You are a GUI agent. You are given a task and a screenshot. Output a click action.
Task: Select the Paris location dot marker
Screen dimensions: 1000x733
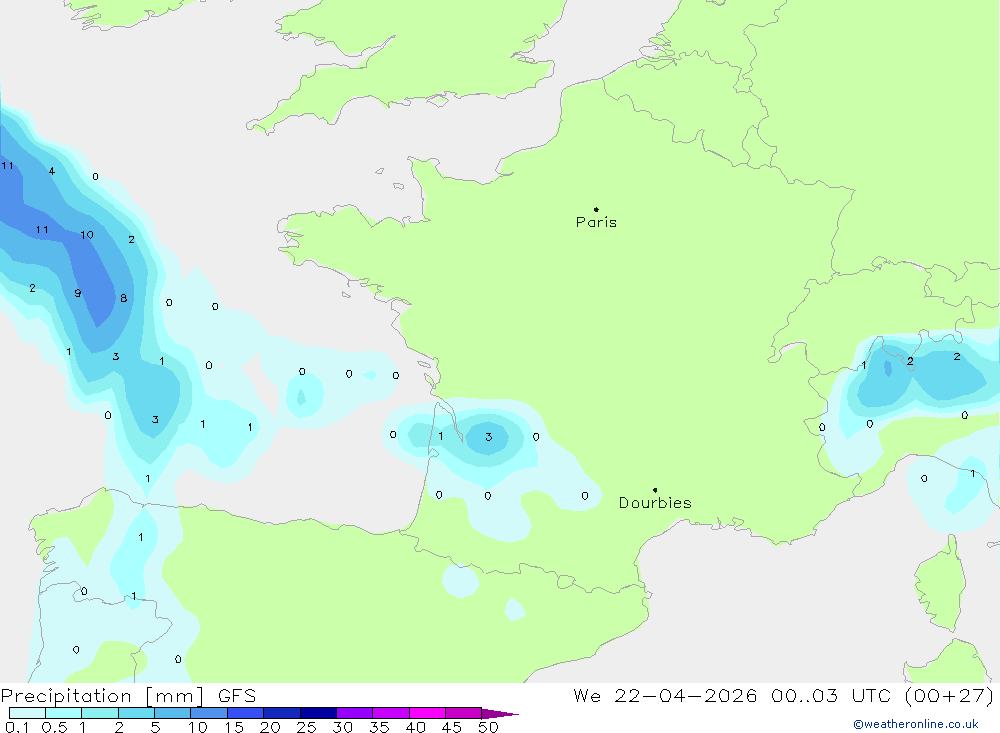tap(596, 209)
